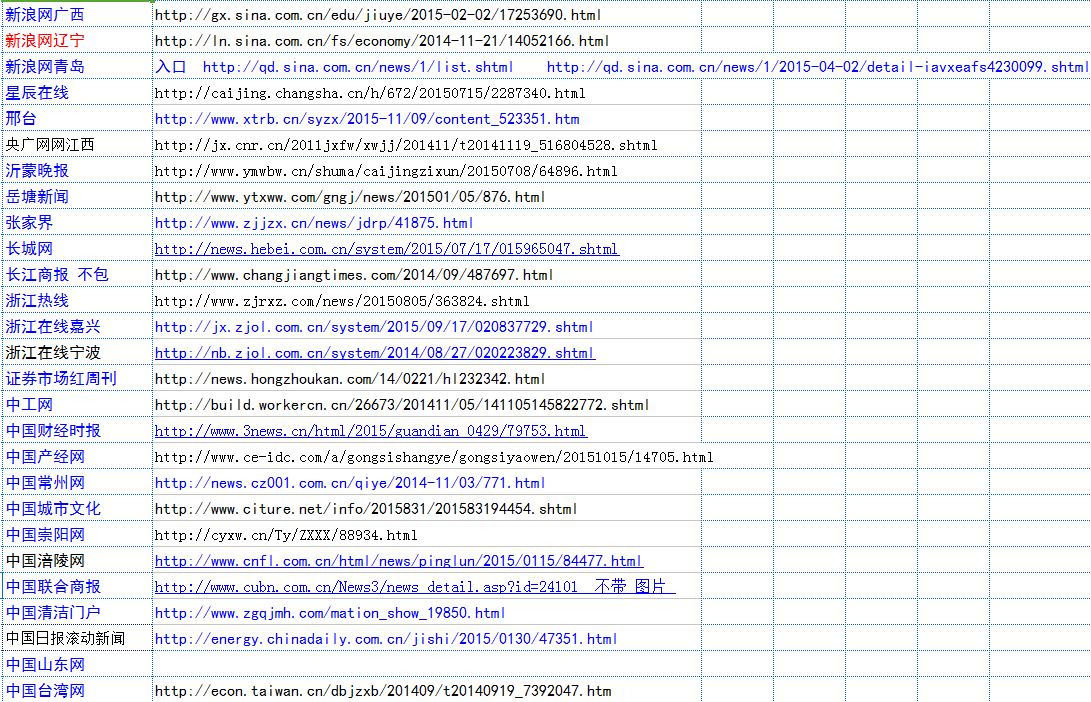The image size is (1091, 702).
Task: Select the cell 浙江热线
Action: coord(77,300)
